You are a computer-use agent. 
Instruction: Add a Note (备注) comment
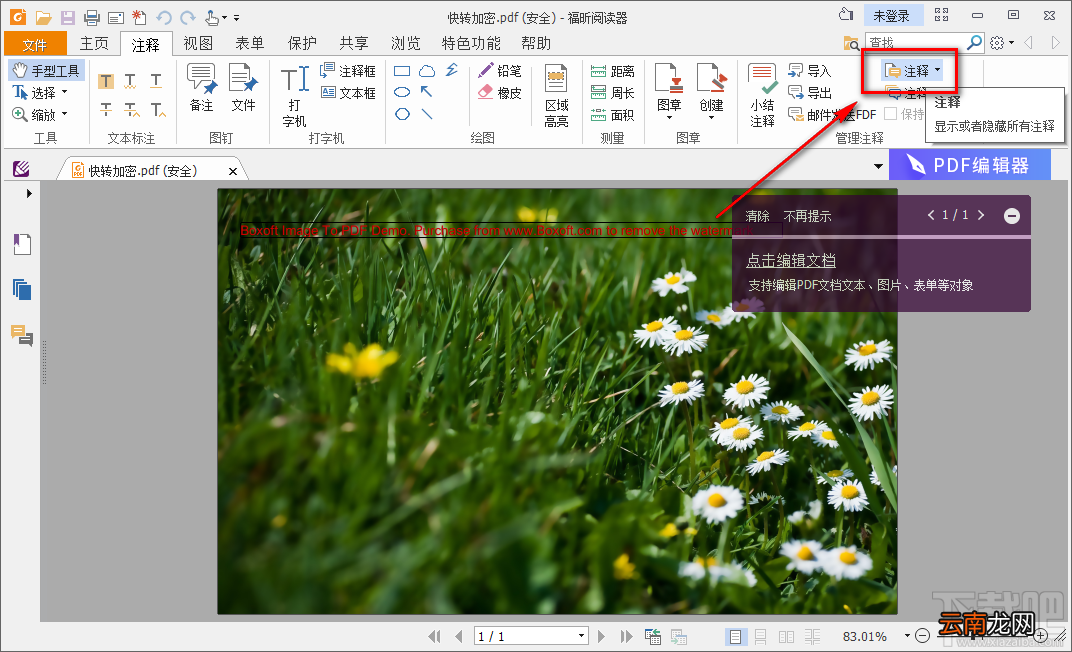click(201, 88)
